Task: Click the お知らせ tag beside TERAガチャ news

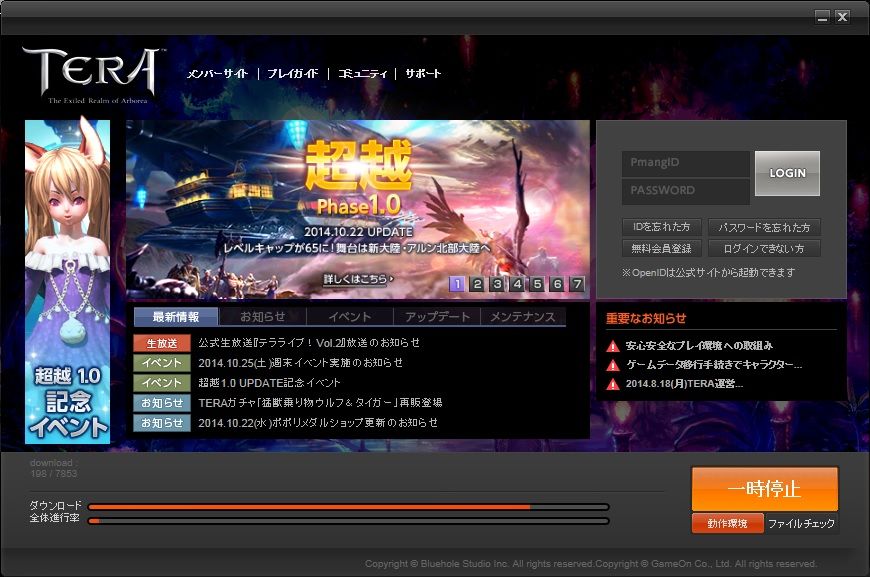Action: tap(162, 403)
